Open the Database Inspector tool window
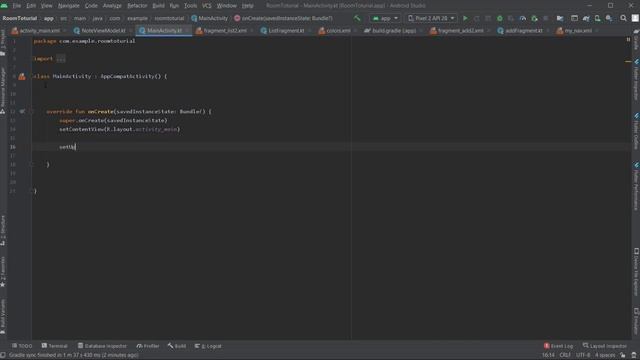The width and height of the screenshot is (640, 360). 102,346
